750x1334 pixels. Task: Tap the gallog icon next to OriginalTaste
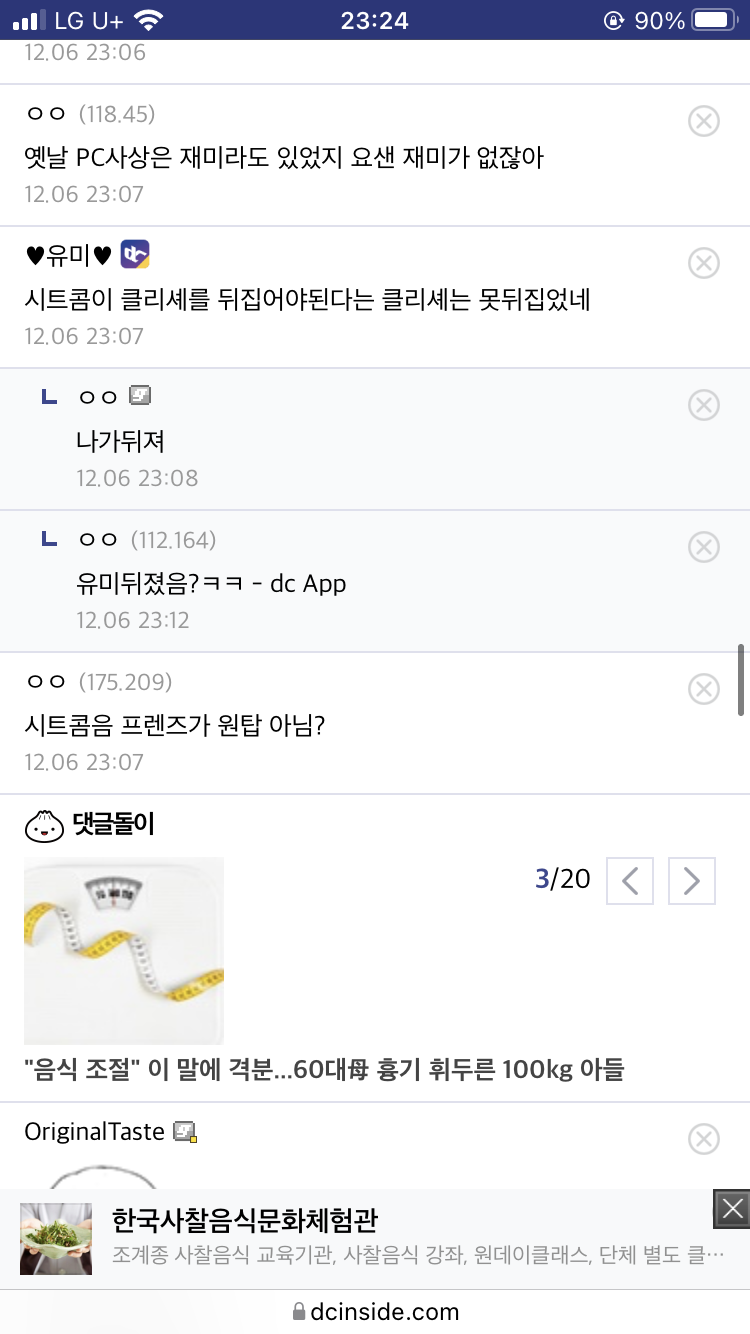185,1132
